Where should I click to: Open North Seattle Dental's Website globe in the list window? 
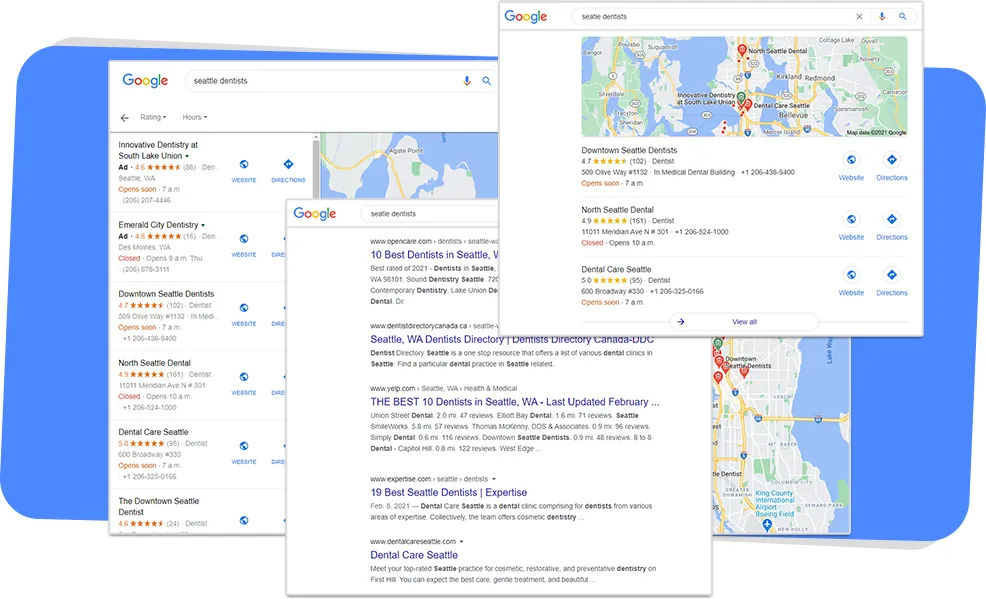pos(244,377)
